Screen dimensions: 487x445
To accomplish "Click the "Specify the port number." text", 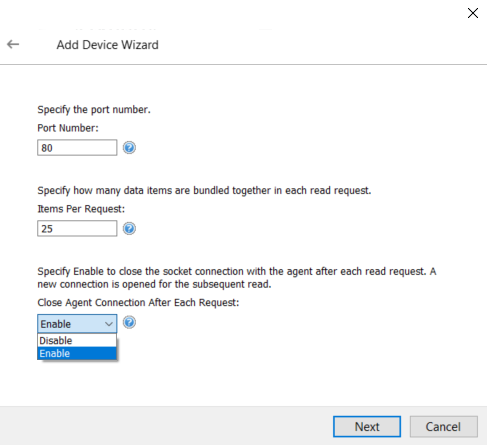I will tap(94, 110).
